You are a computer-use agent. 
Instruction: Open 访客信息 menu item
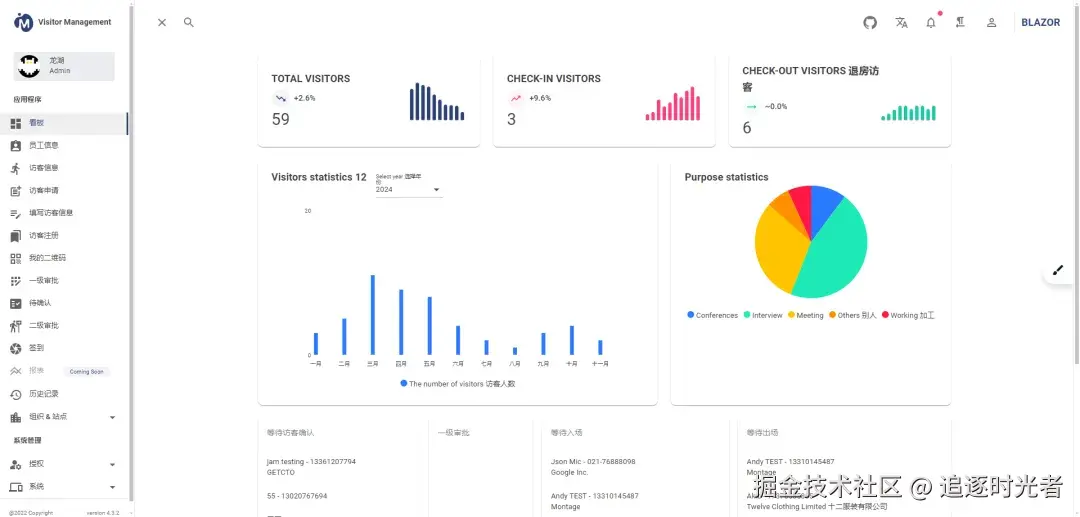click(64, 168)
